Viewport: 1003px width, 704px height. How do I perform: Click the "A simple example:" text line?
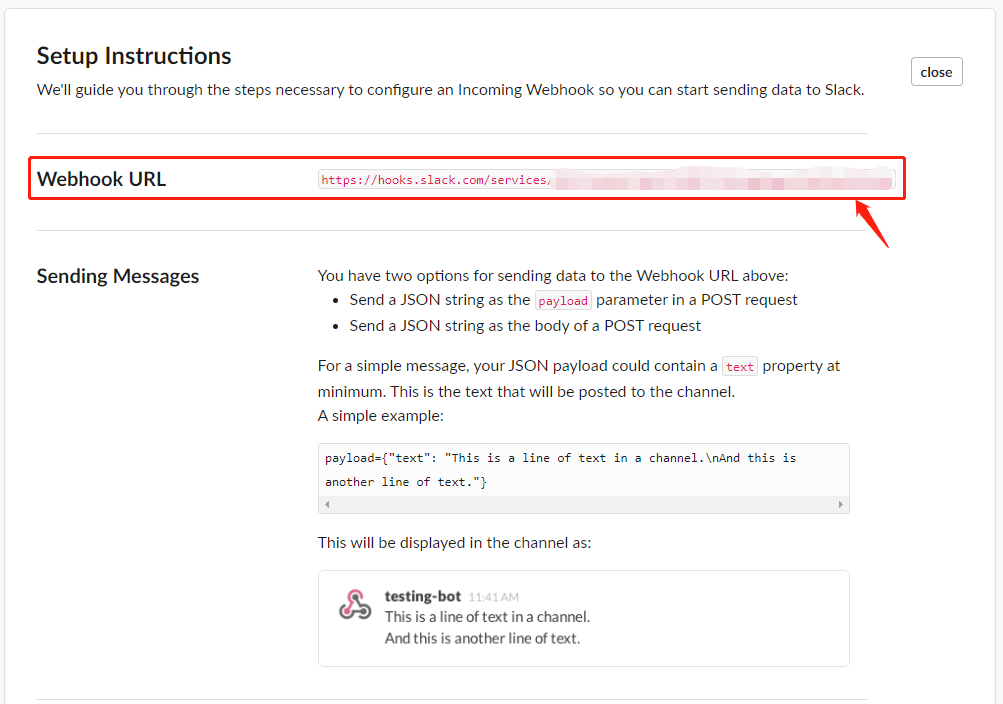point(381,416)
